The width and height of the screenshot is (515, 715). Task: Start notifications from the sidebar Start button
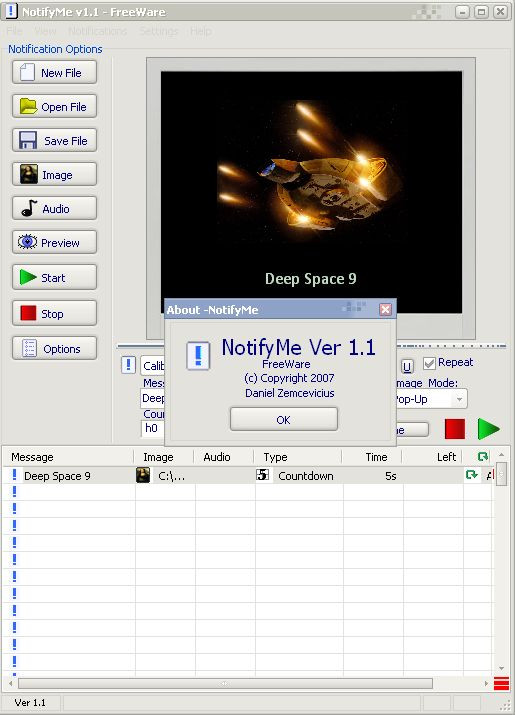click(x=54, y=277)
